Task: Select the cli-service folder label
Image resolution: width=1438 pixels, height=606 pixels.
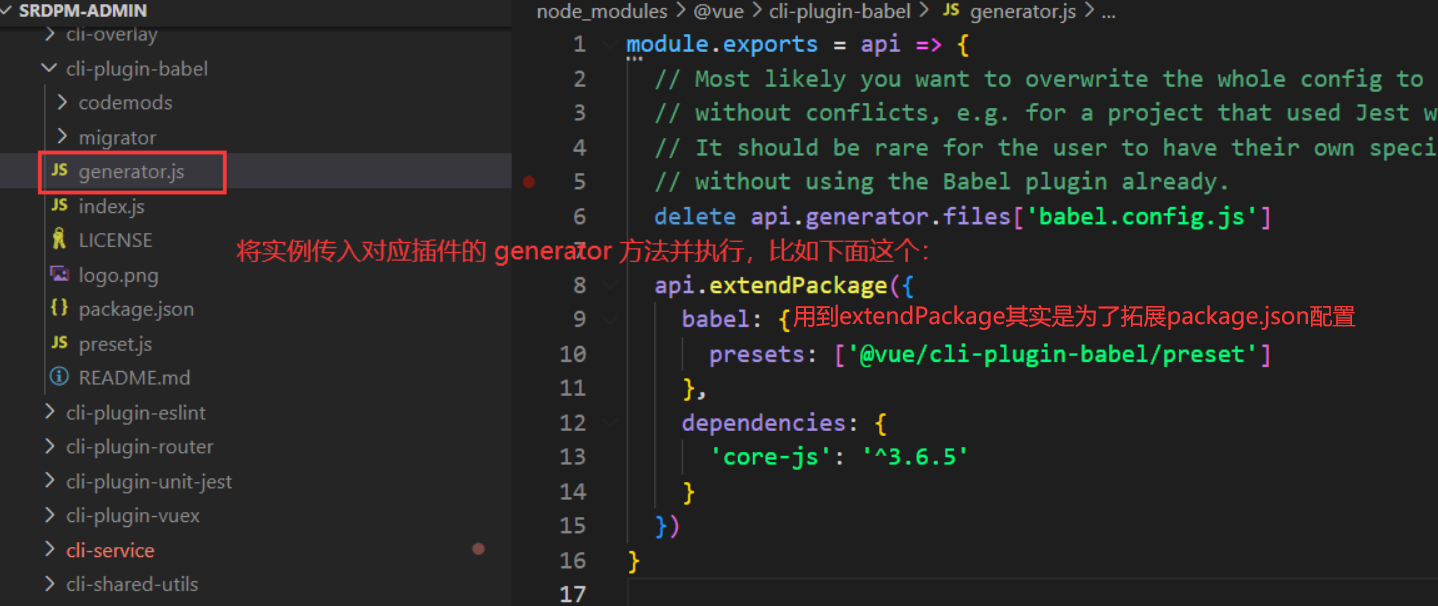Action: tap(110, 551)
